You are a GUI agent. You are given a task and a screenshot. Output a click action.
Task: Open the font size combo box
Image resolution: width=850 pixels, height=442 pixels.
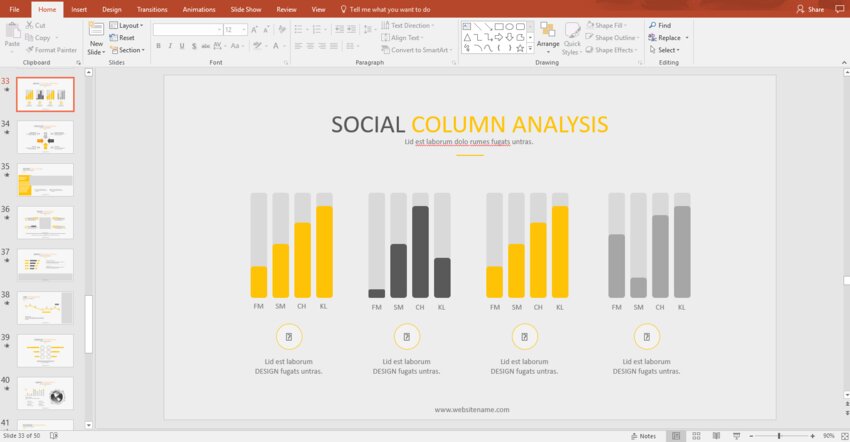tap(234, 30)
